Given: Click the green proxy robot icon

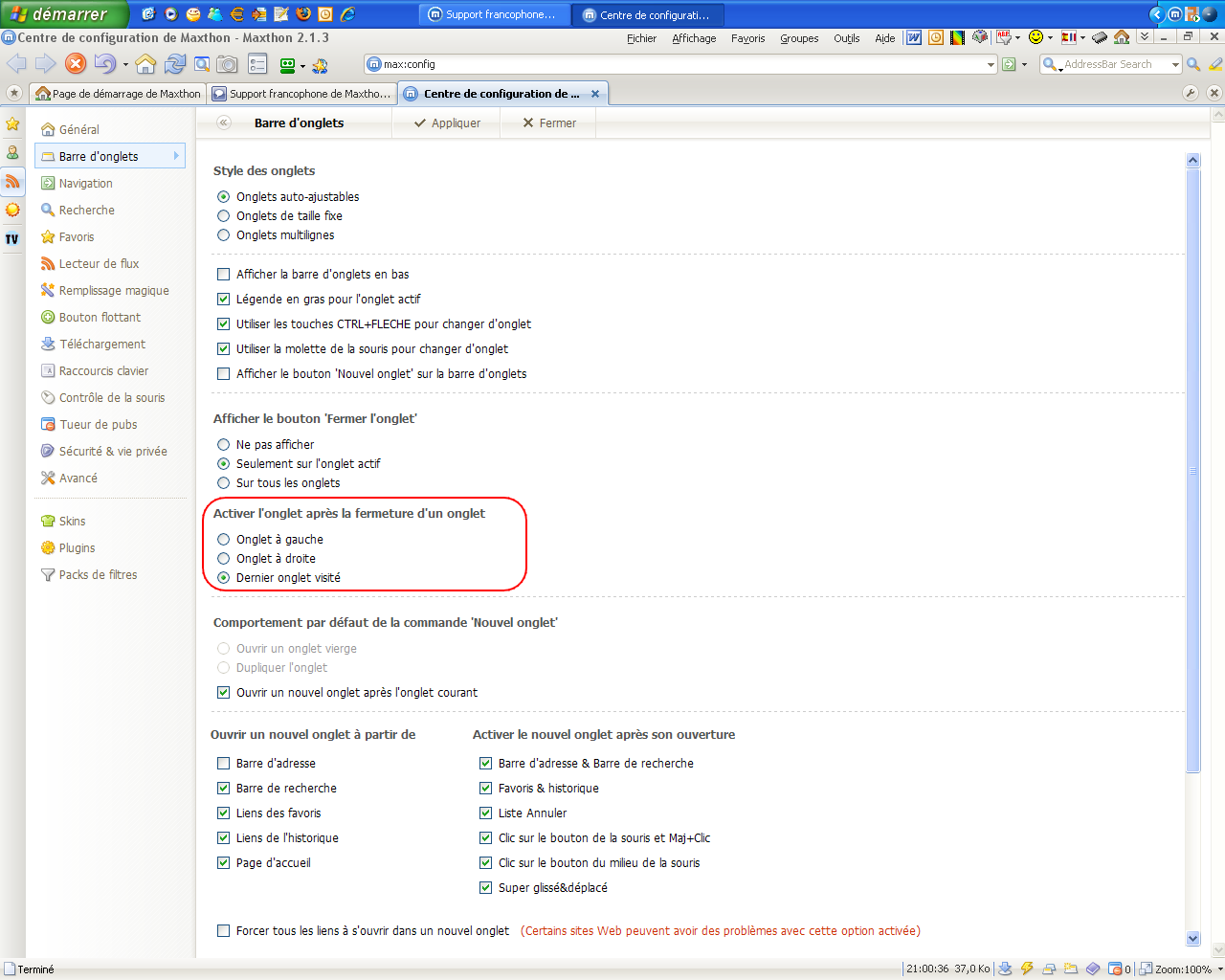Looking at the screenshot, I should (x=287, y=65).
